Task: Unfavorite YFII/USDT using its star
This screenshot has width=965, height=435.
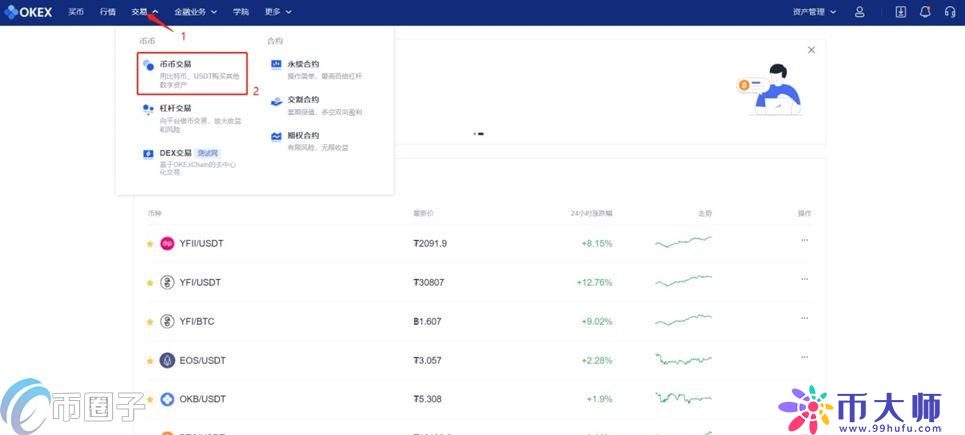Action: [150, 243]
